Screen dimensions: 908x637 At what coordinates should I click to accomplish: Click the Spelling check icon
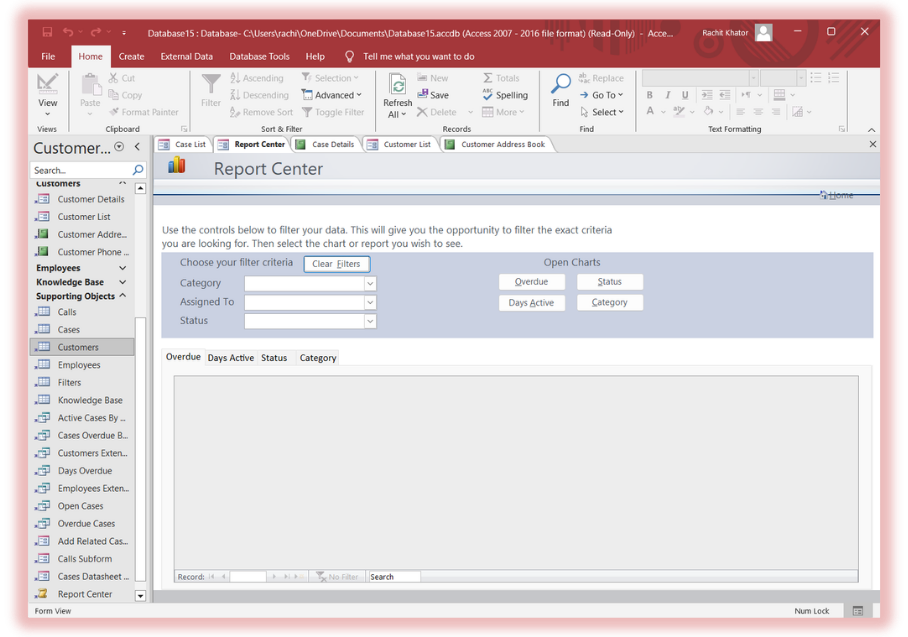point(488,95)
